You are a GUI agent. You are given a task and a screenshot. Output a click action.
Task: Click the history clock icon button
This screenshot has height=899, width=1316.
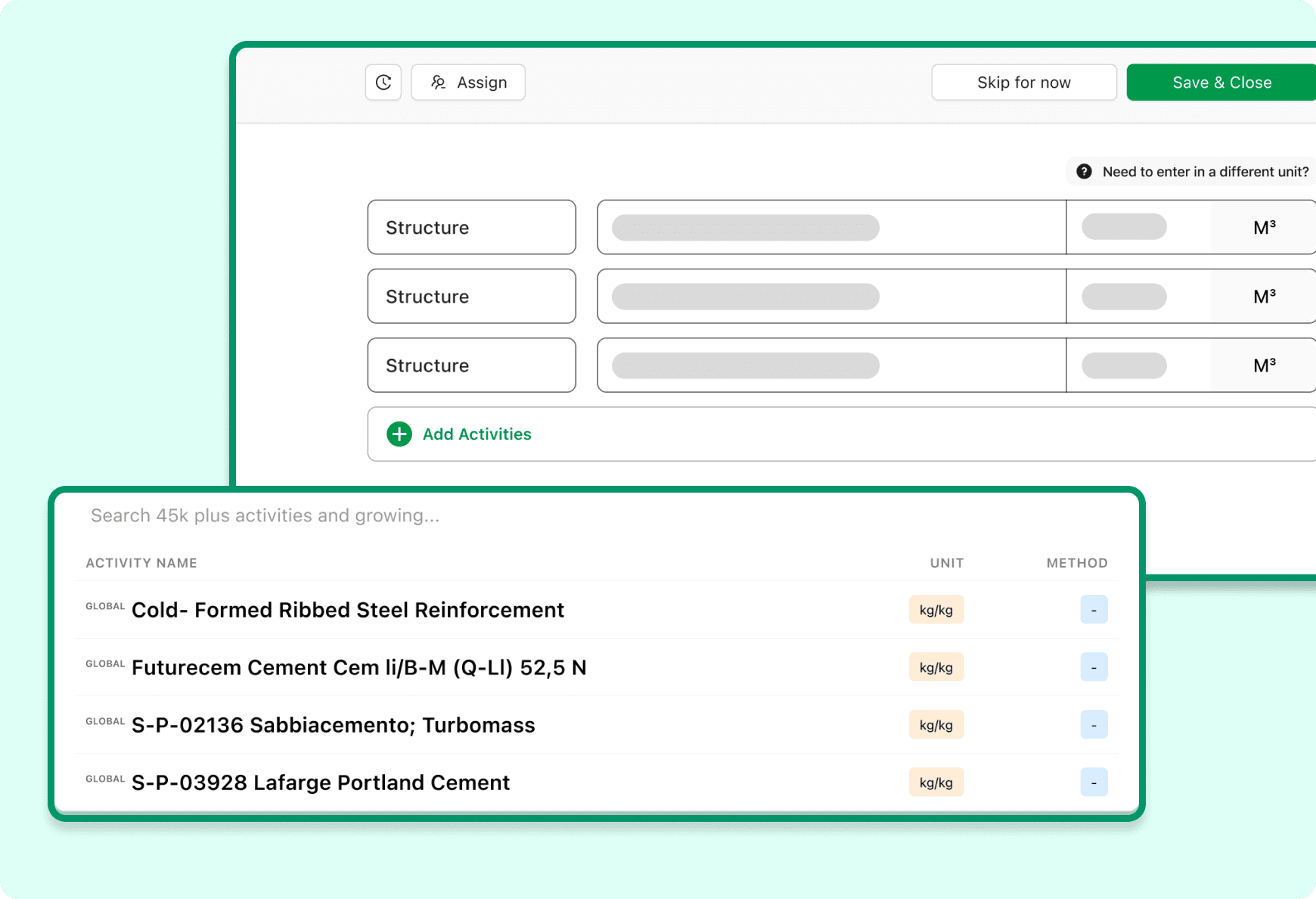(383, 82)
